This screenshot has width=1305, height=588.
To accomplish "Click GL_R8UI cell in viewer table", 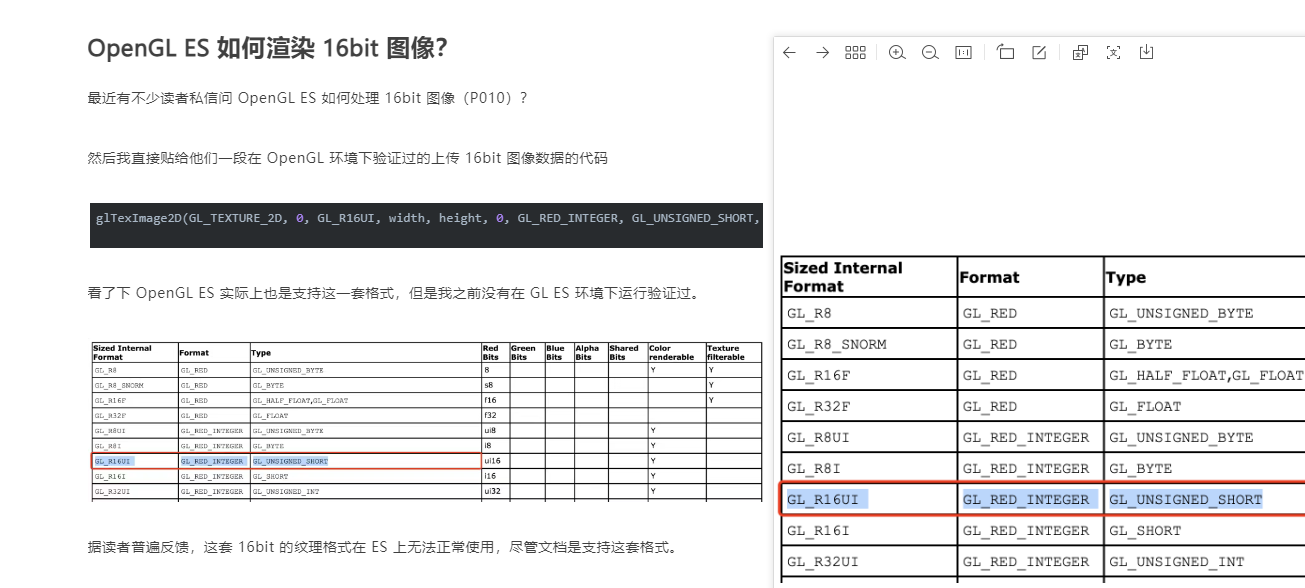I will 869,437.
